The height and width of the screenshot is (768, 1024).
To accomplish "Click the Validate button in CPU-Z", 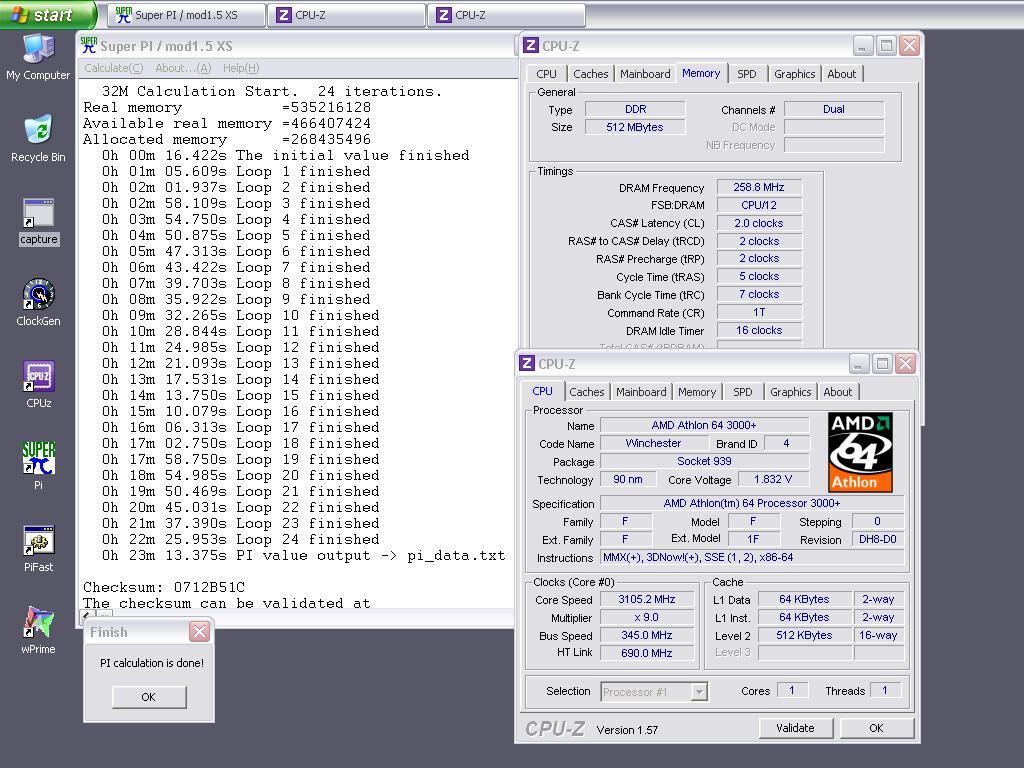I will click(x=795, y=728).
